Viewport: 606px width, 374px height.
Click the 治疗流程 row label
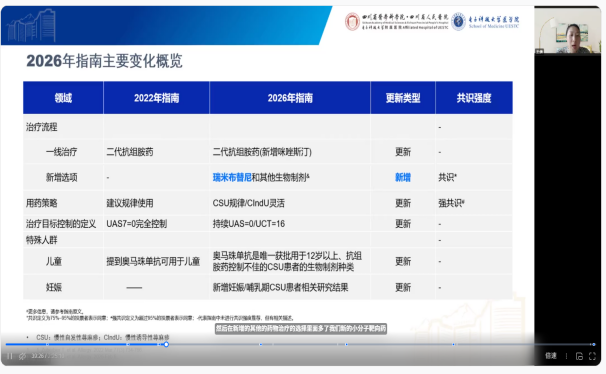41,127
